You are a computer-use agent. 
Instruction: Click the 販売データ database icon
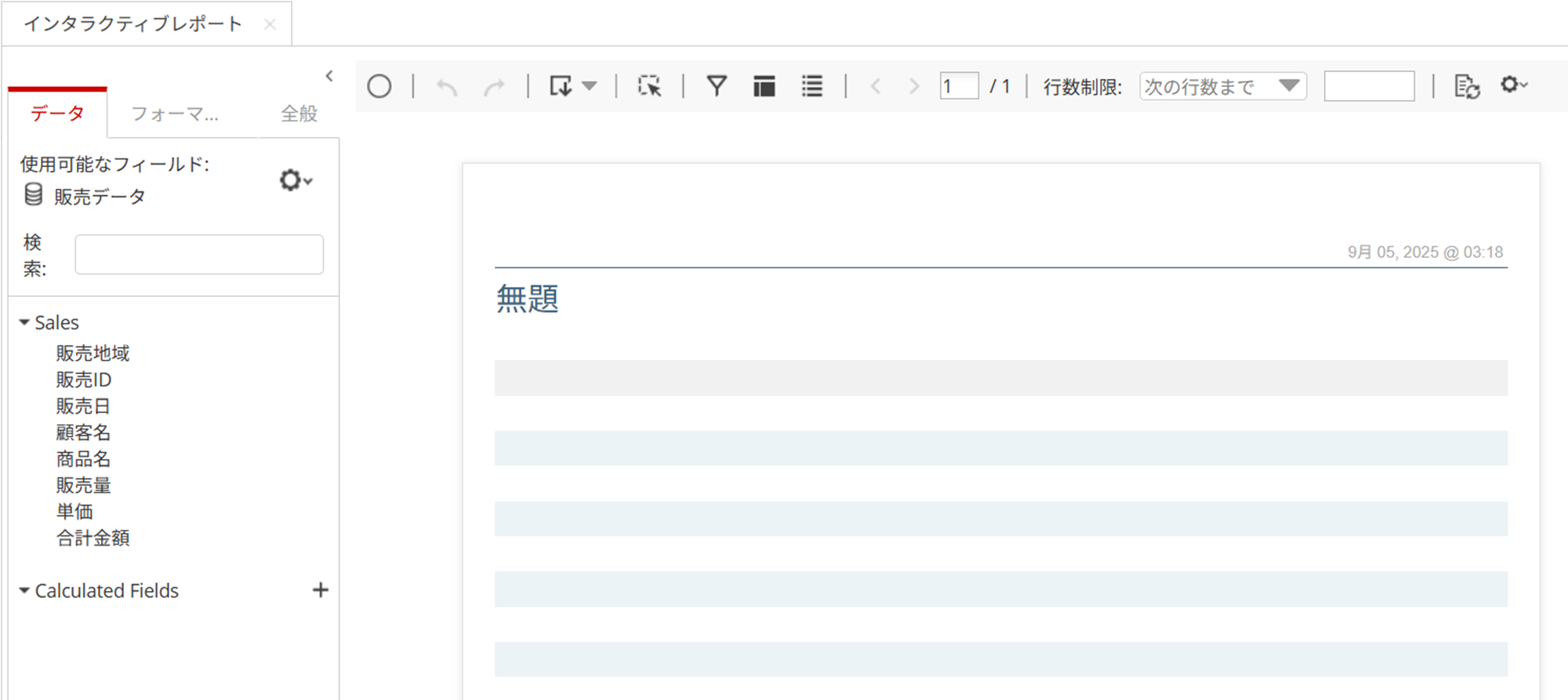click(34, 194)
